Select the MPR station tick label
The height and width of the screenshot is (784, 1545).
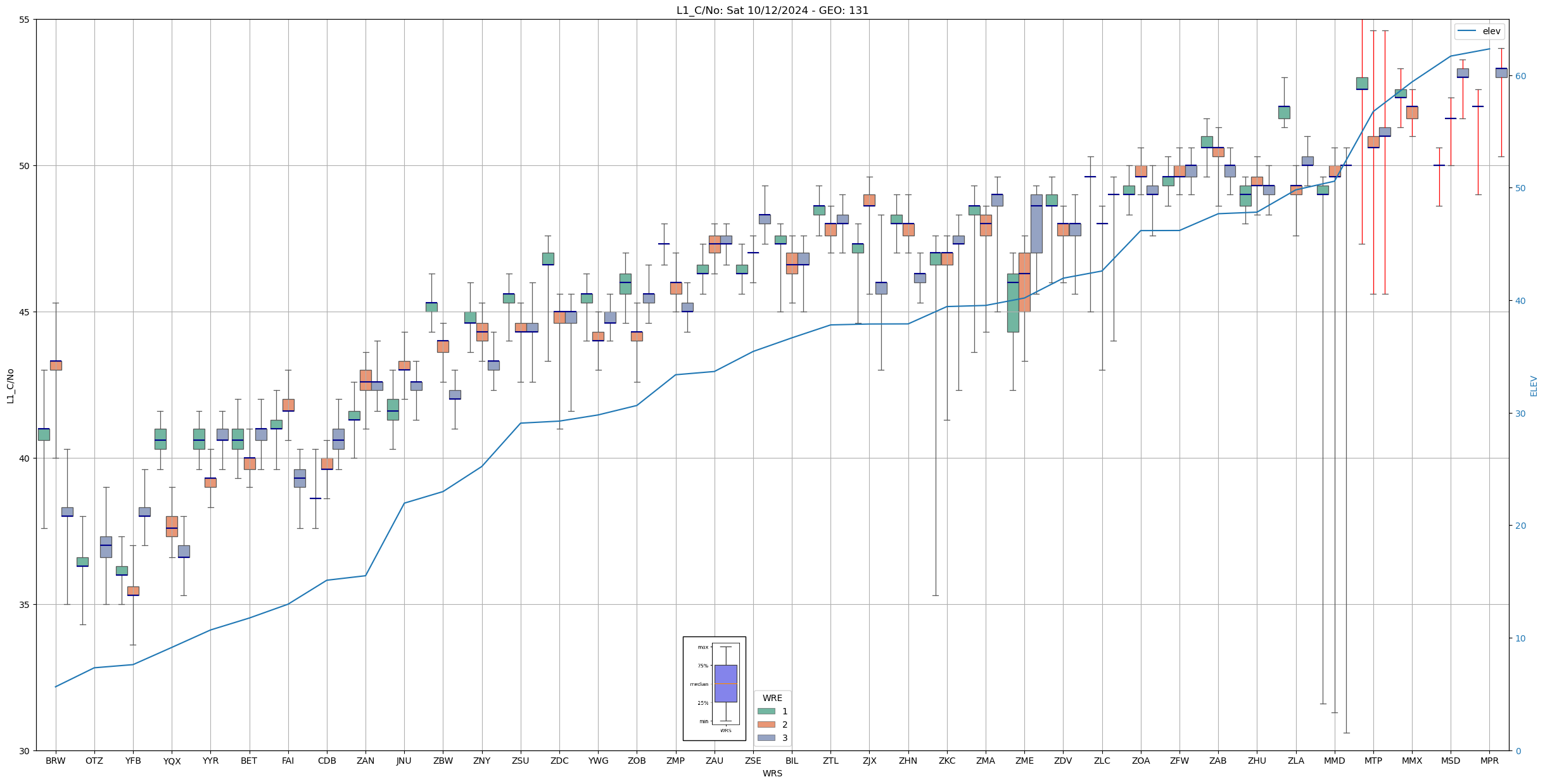[1489, 761]
